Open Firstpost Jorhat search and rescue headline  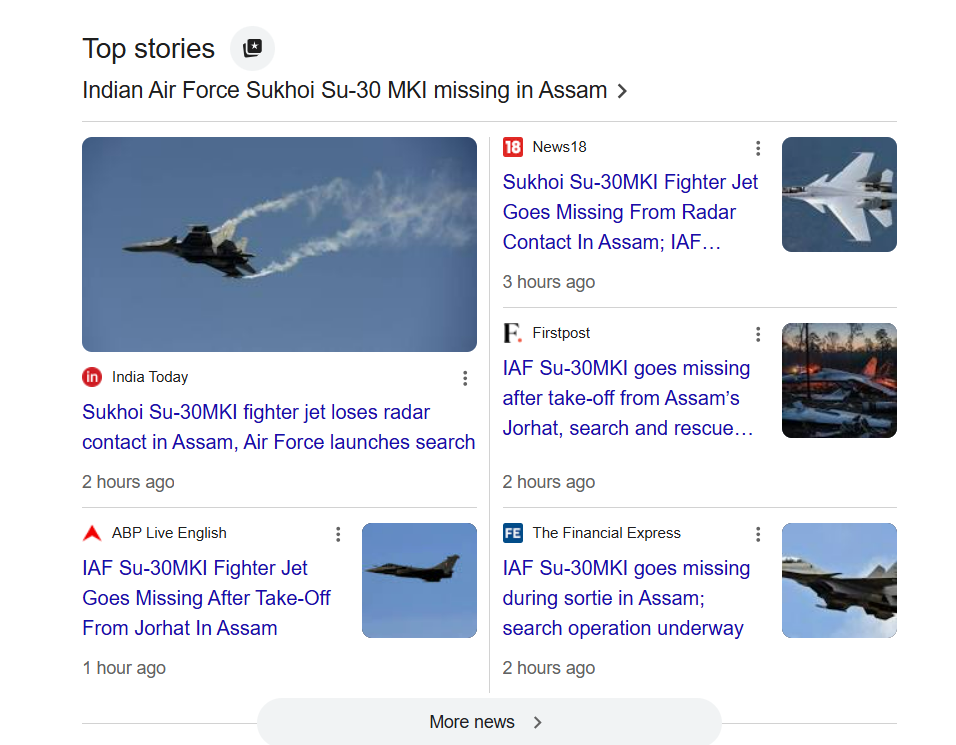(x=627, y=398)
